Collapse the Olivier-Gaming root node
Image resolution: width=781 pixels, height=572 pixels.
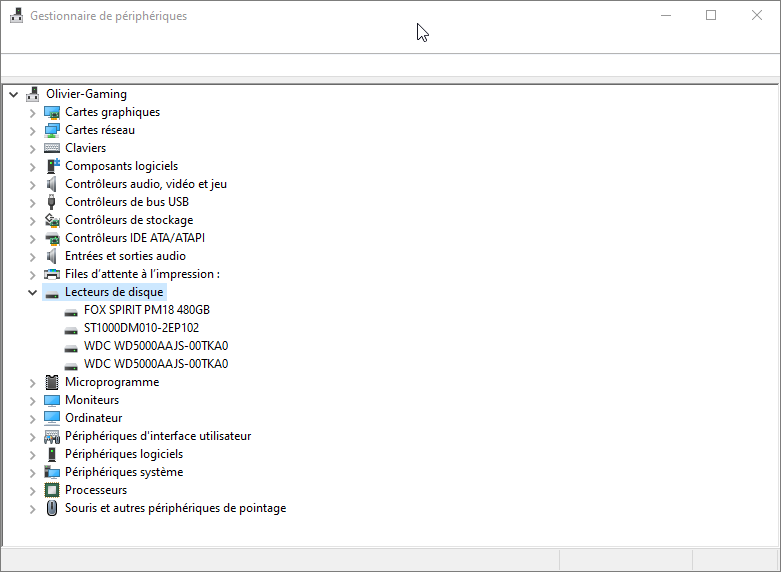pyautogui.click(x=13, y=94)
